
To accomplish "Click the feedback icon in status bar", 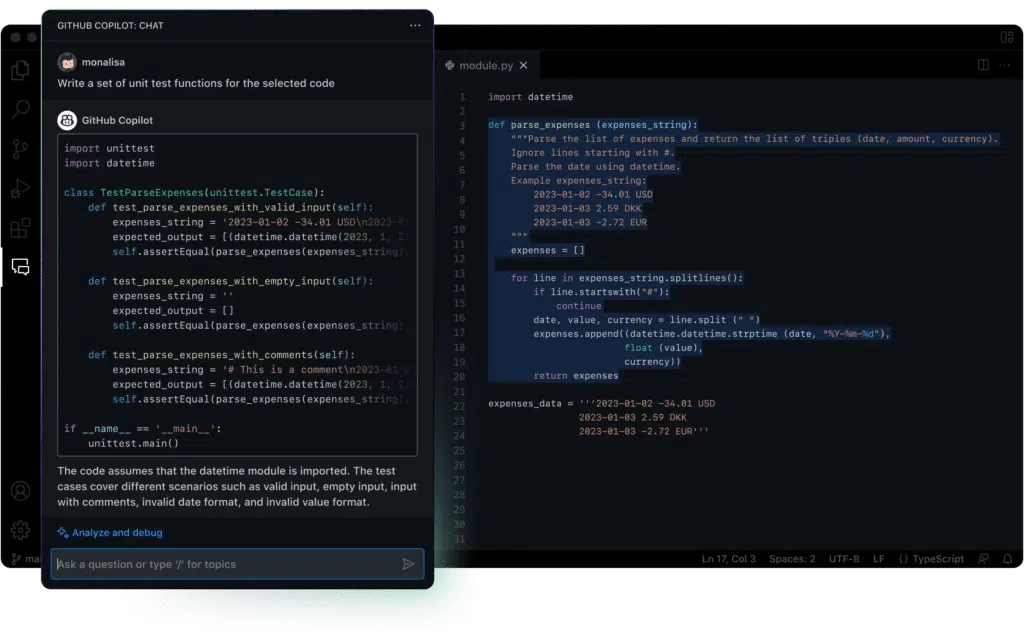I will 983,559.
